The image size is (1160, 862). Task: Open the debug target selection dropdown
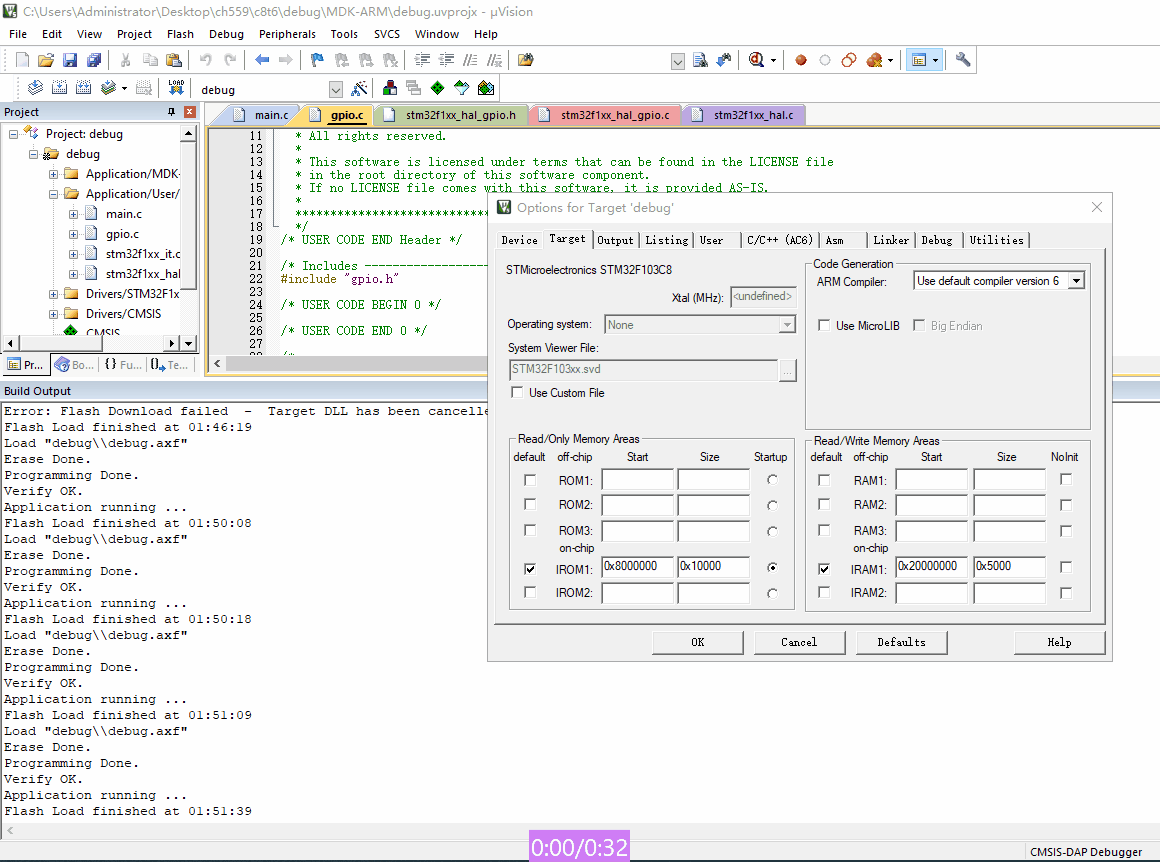[x=335, y=89]
